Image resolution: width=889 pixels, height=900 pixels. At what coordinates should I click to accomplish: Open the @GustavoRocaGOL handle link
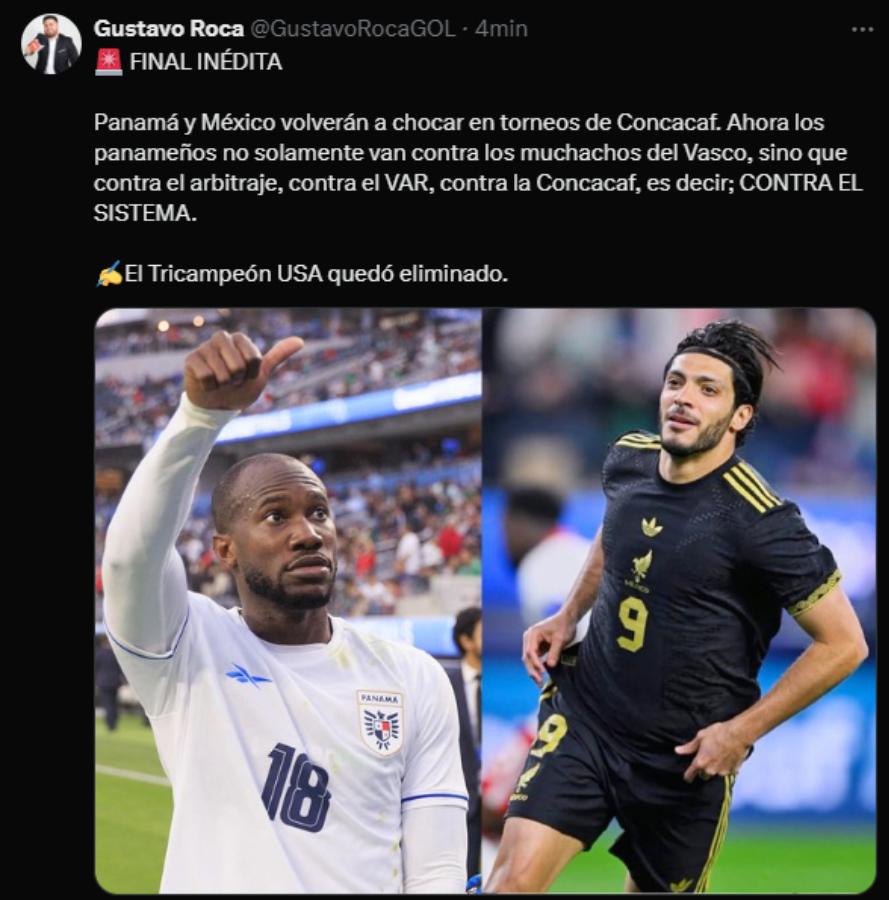[x=353, y=28]
